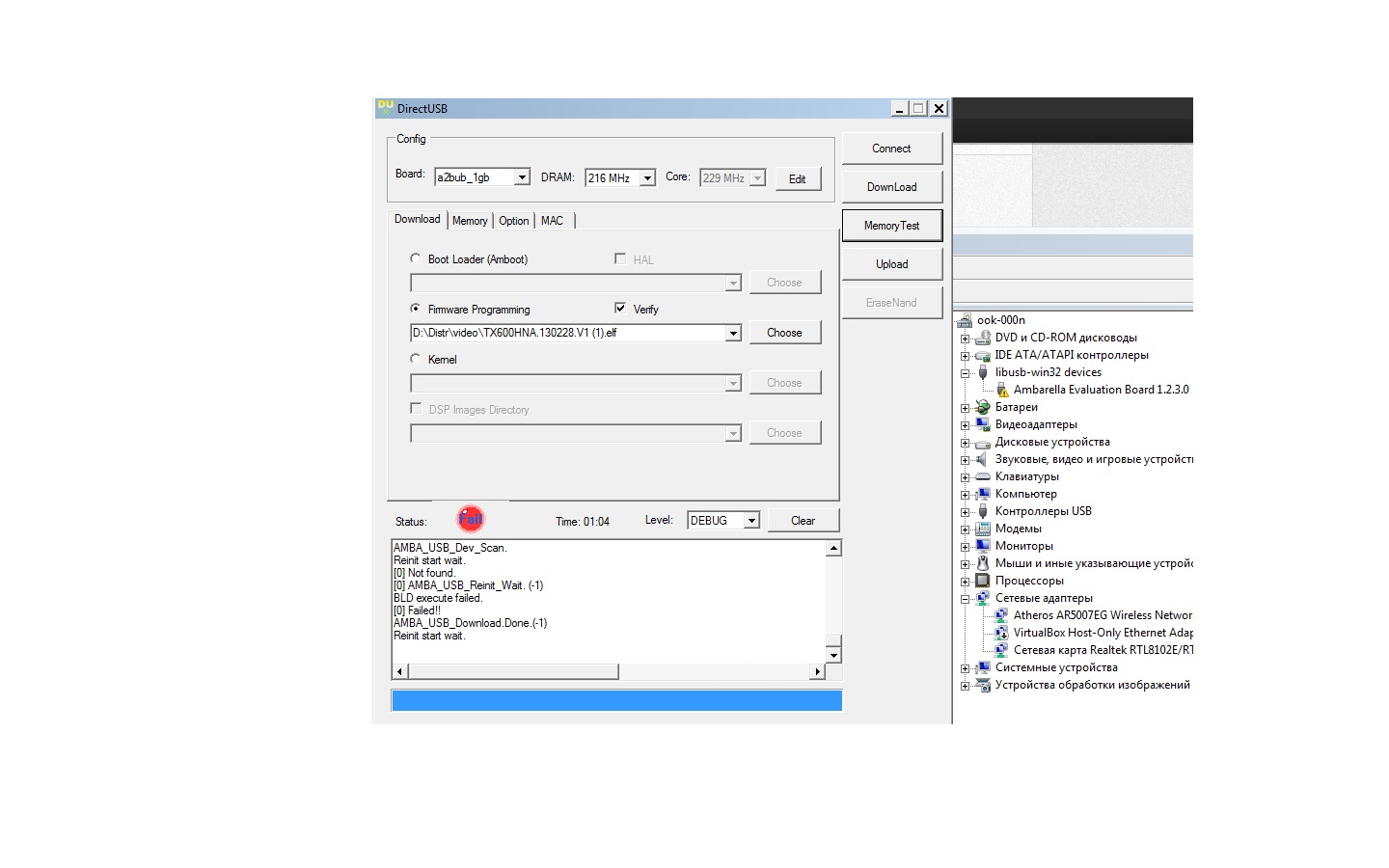Switch to the Memory tab
Viewport: 1389px width, 868px height.
[x=470, y=221]
